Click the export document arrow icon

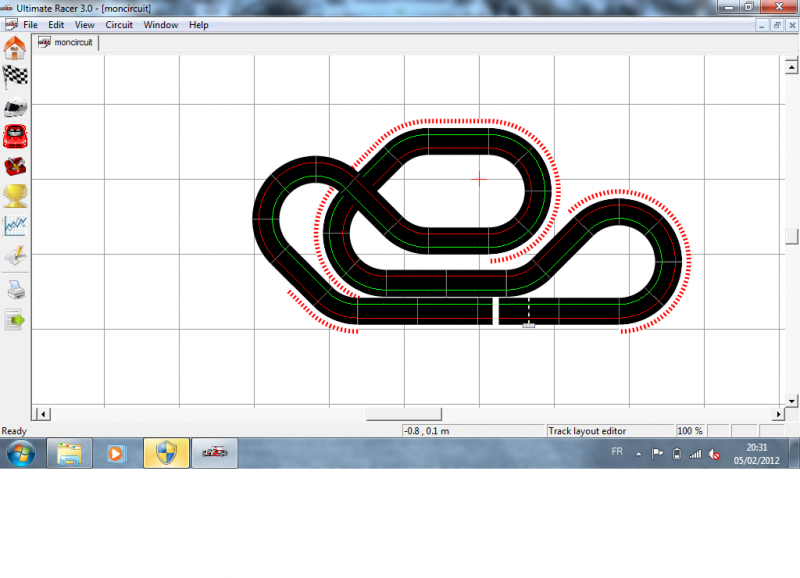coord(15,320)
